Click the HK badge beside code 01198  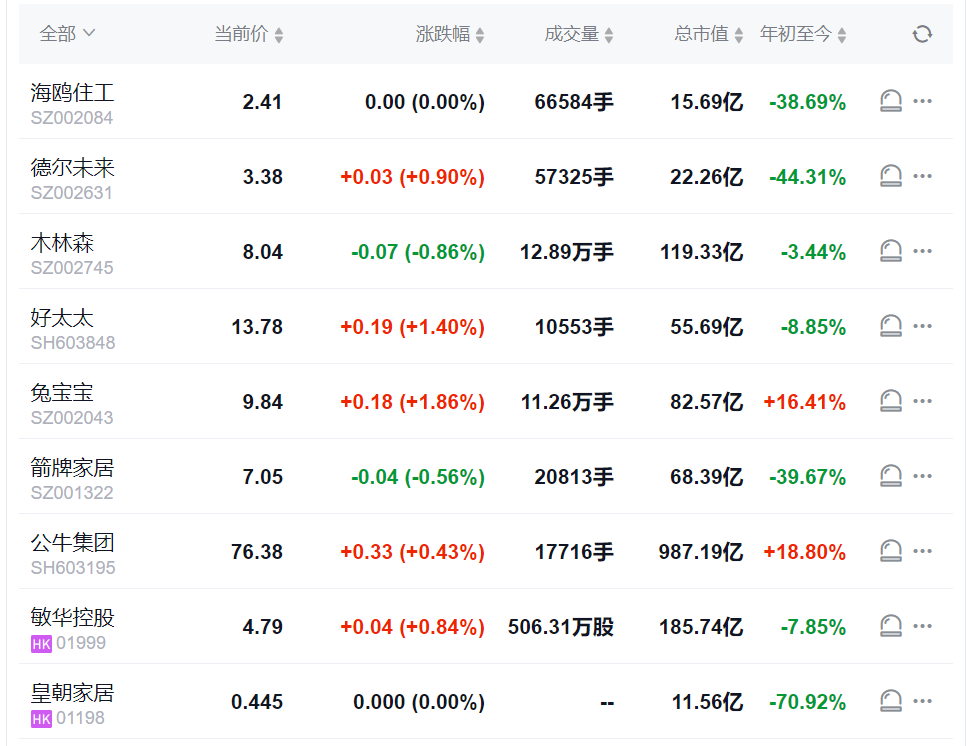41,719
